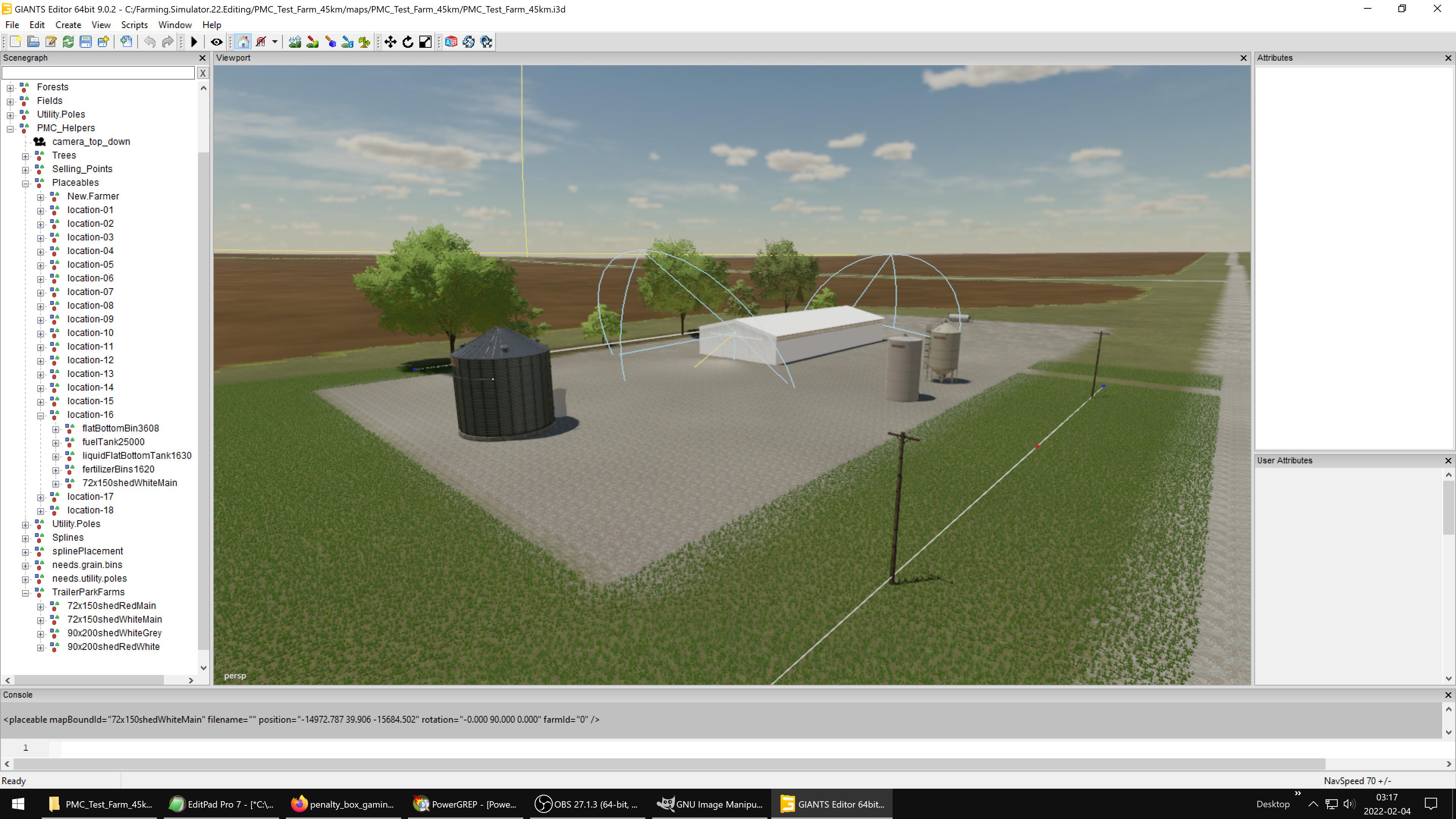Close the Console panel

[1448, 695]
